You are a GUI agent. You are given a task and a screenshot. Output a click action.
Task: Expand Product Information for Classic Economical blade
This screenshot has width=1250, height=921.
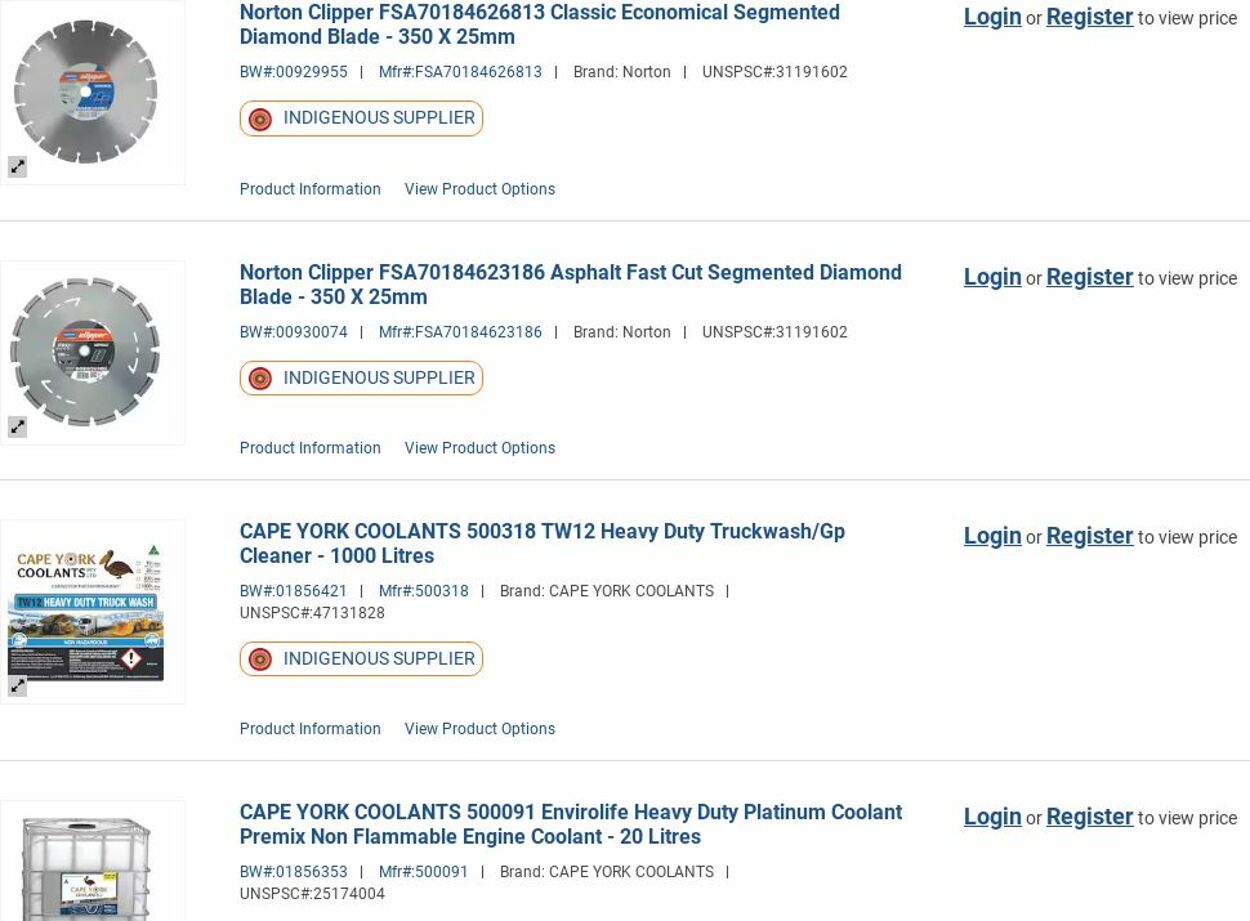point(310,189)
